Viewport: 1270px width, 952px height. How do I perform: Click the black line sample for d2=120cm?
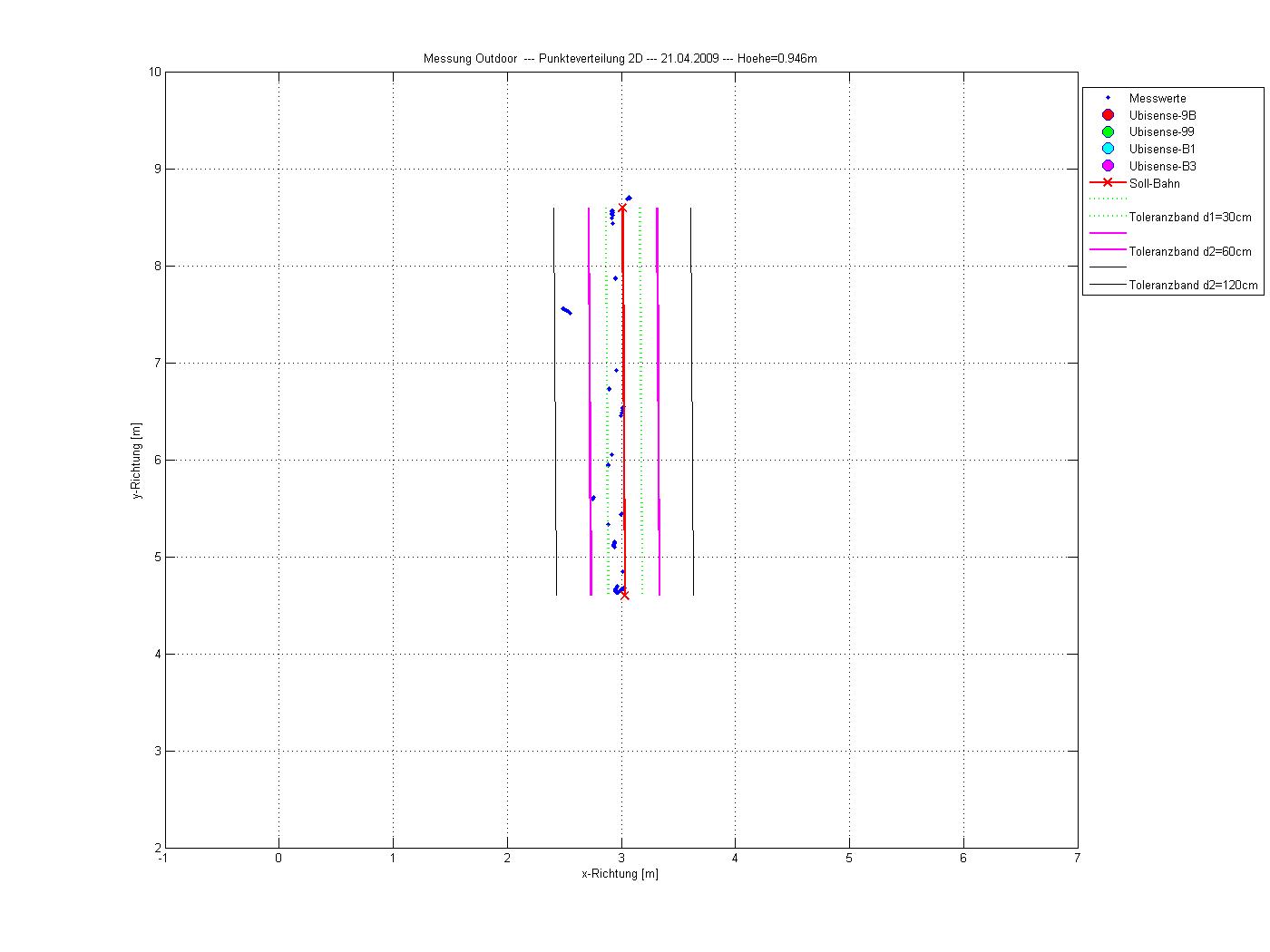(x=1108, y=284)
